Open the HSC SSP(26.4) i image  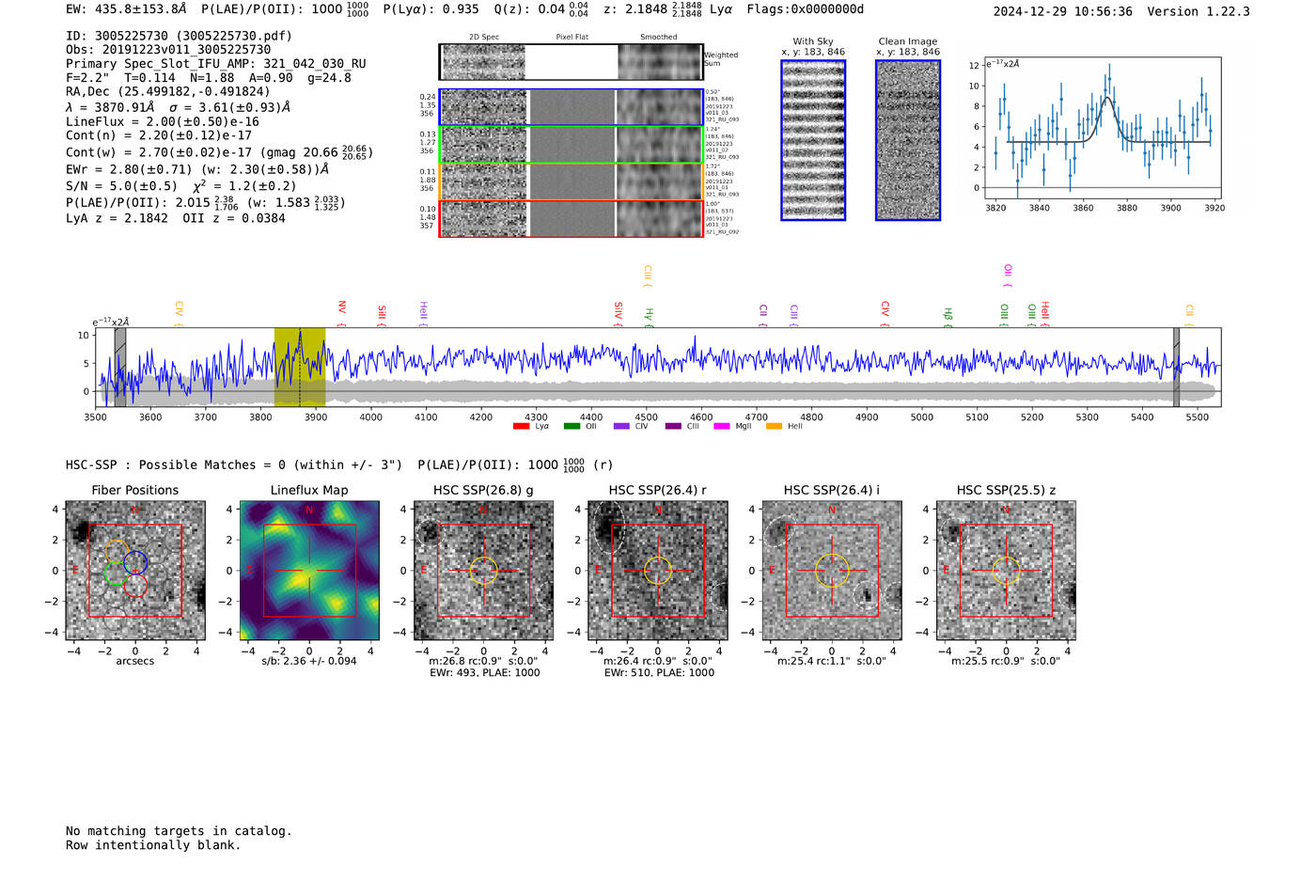click(x=832, y=571)
